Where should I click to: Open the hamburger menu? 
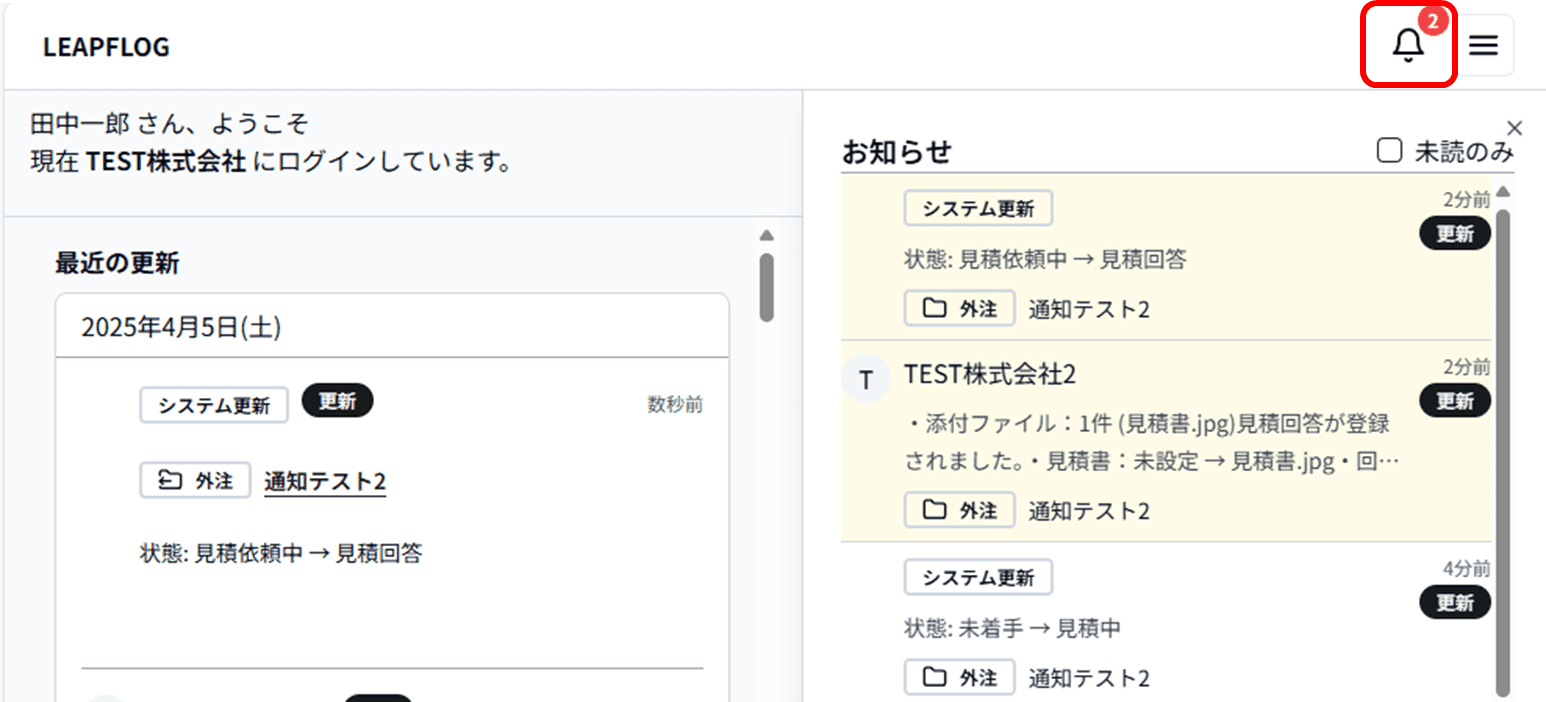(1483, 45)
